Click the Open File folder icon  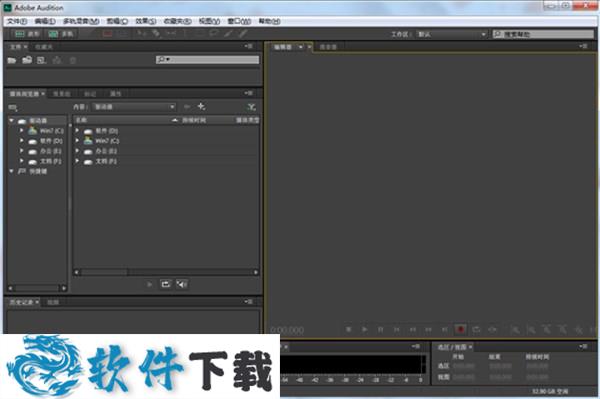[x=11, y=60]
